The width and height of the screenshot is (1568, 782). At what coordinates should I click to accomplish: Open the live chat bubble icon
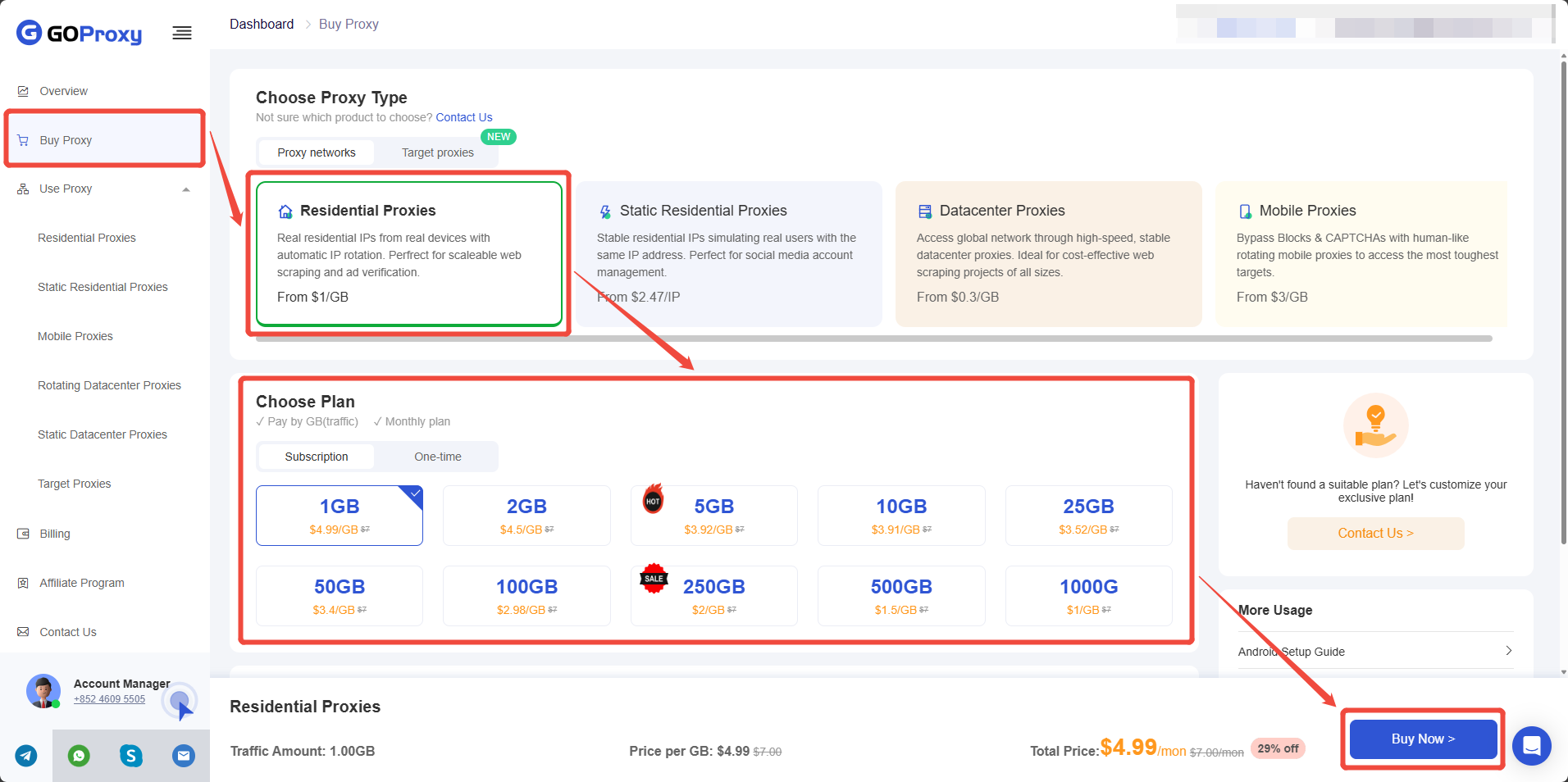tap(1531, 746)
